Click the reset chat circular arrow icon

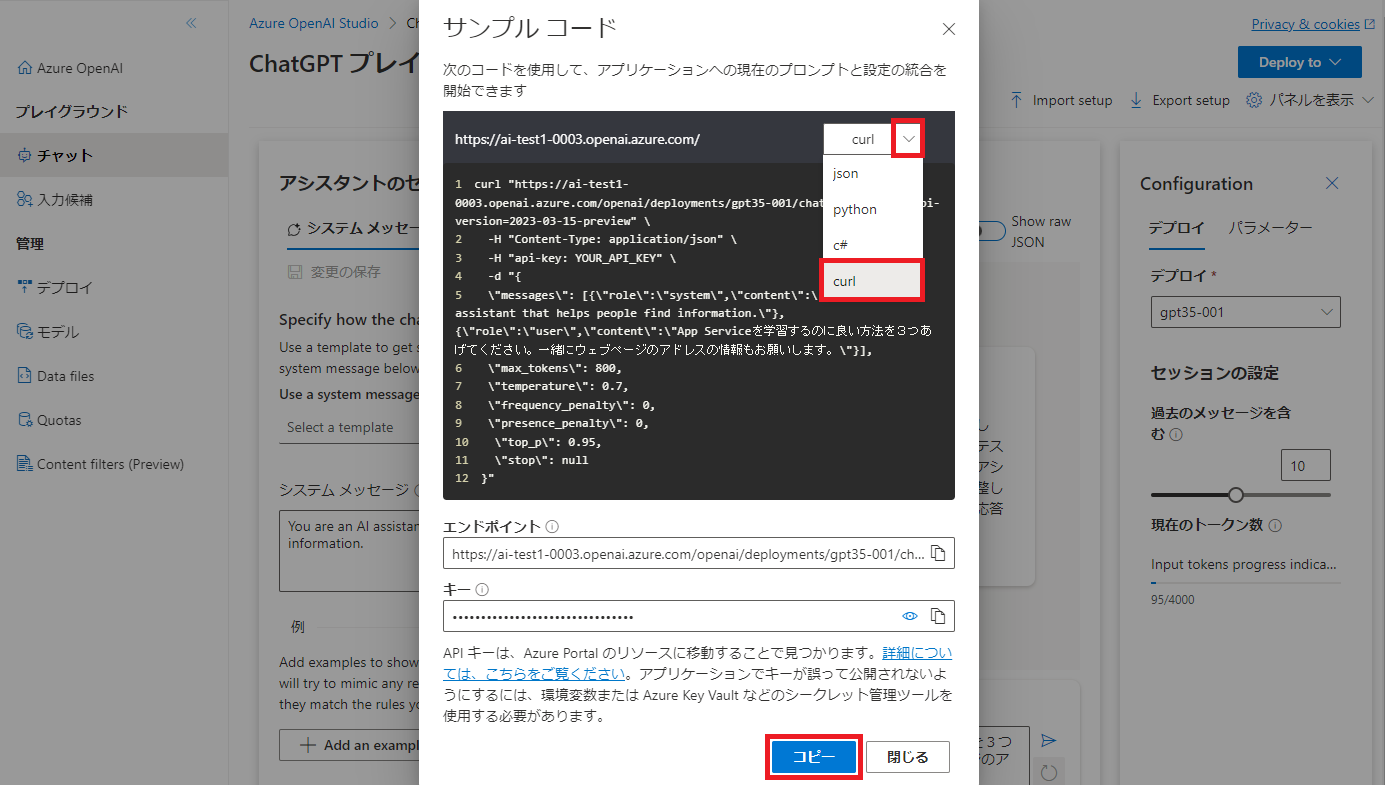1048,772
